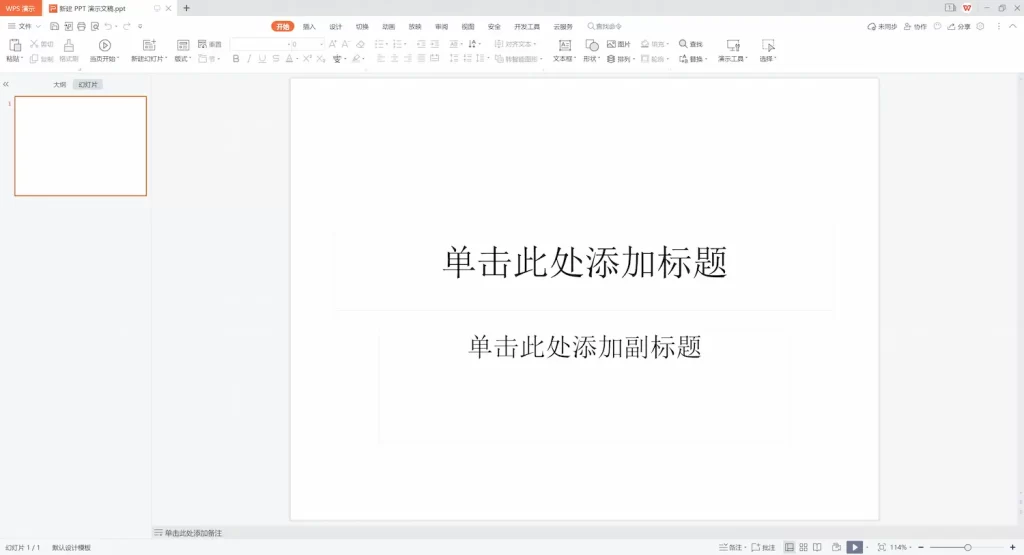Open the Layout (版式) icon
The width and height of the screenshot is (1024, 555).
183,45
